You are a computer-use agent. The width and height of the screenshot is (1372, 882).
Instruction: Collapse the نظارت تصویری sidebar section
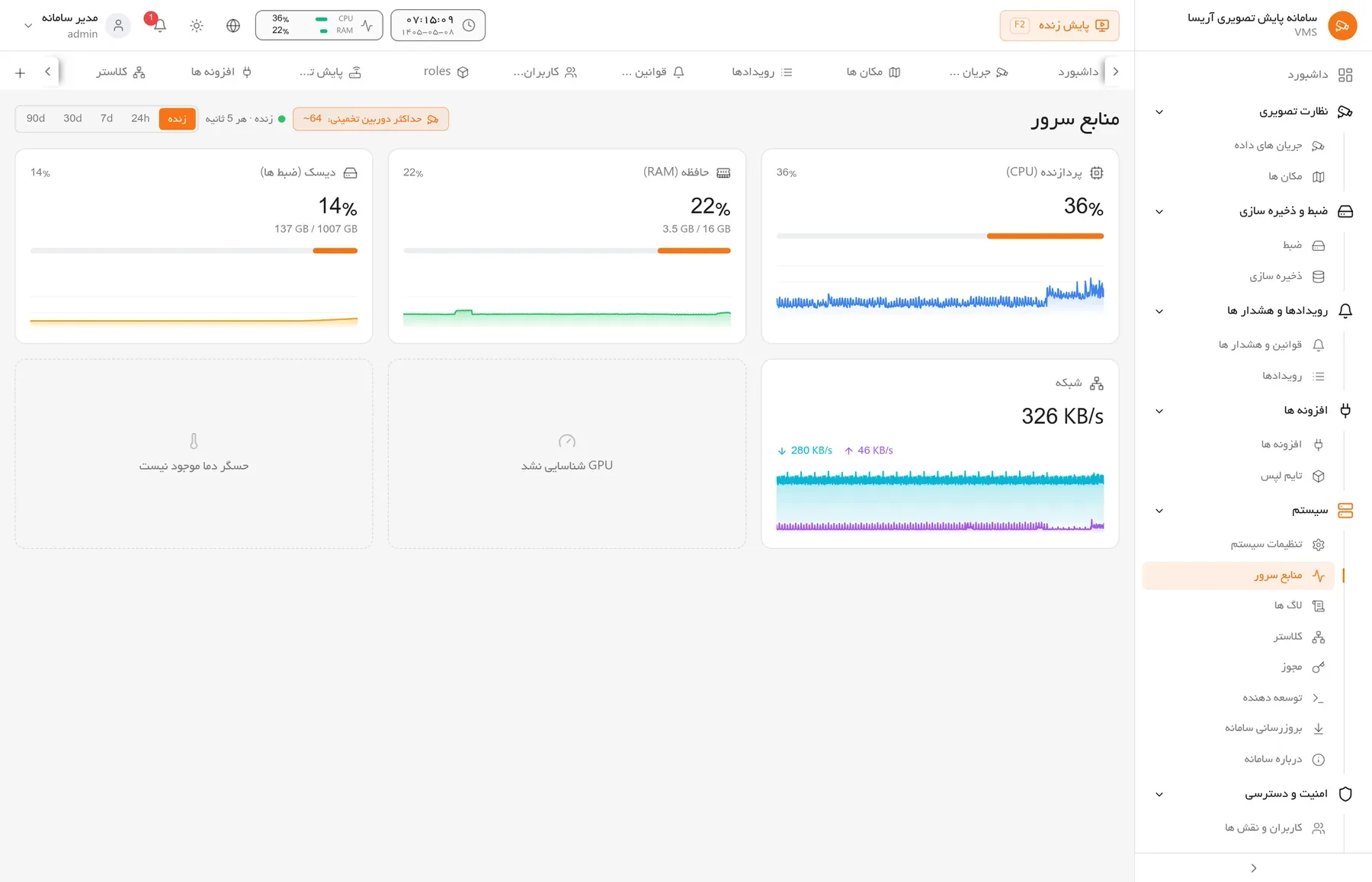click(1159, 112)
